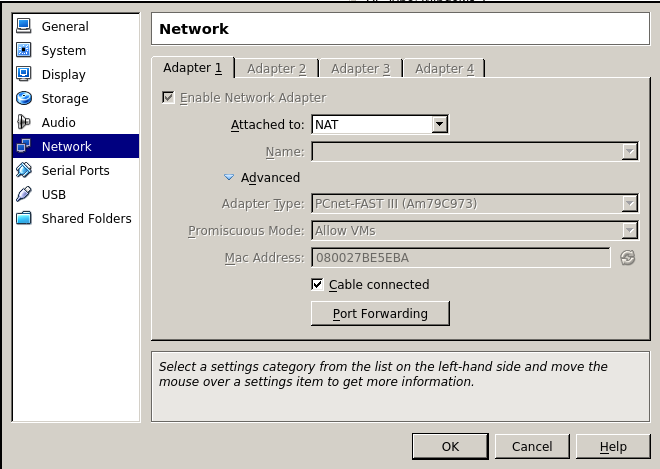Select the Shared Folders icon
Screen dimensions: 660x469
pyautogui.click(x=24, y=218)
